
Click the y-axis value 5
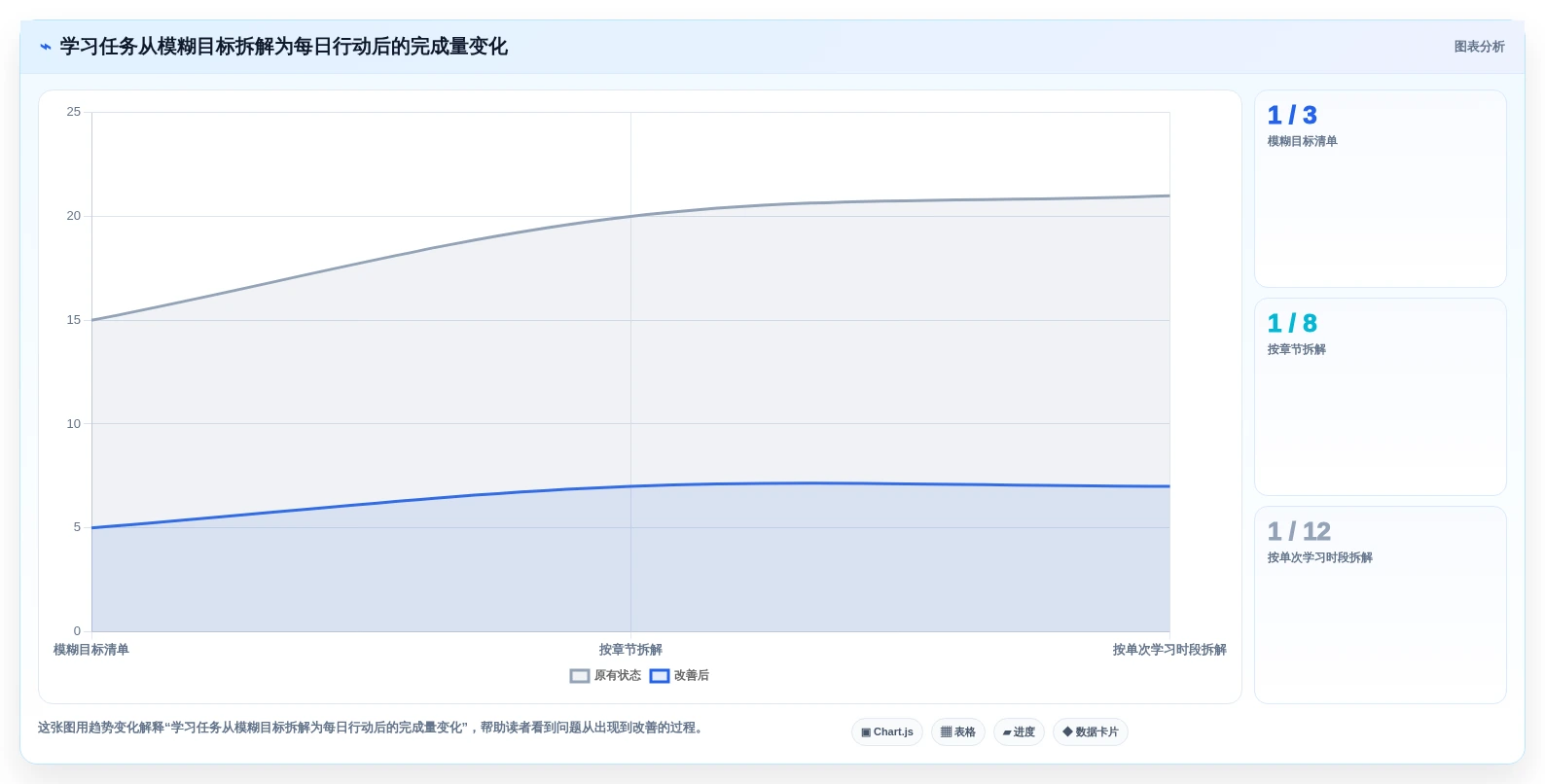(x=77, y=527)
